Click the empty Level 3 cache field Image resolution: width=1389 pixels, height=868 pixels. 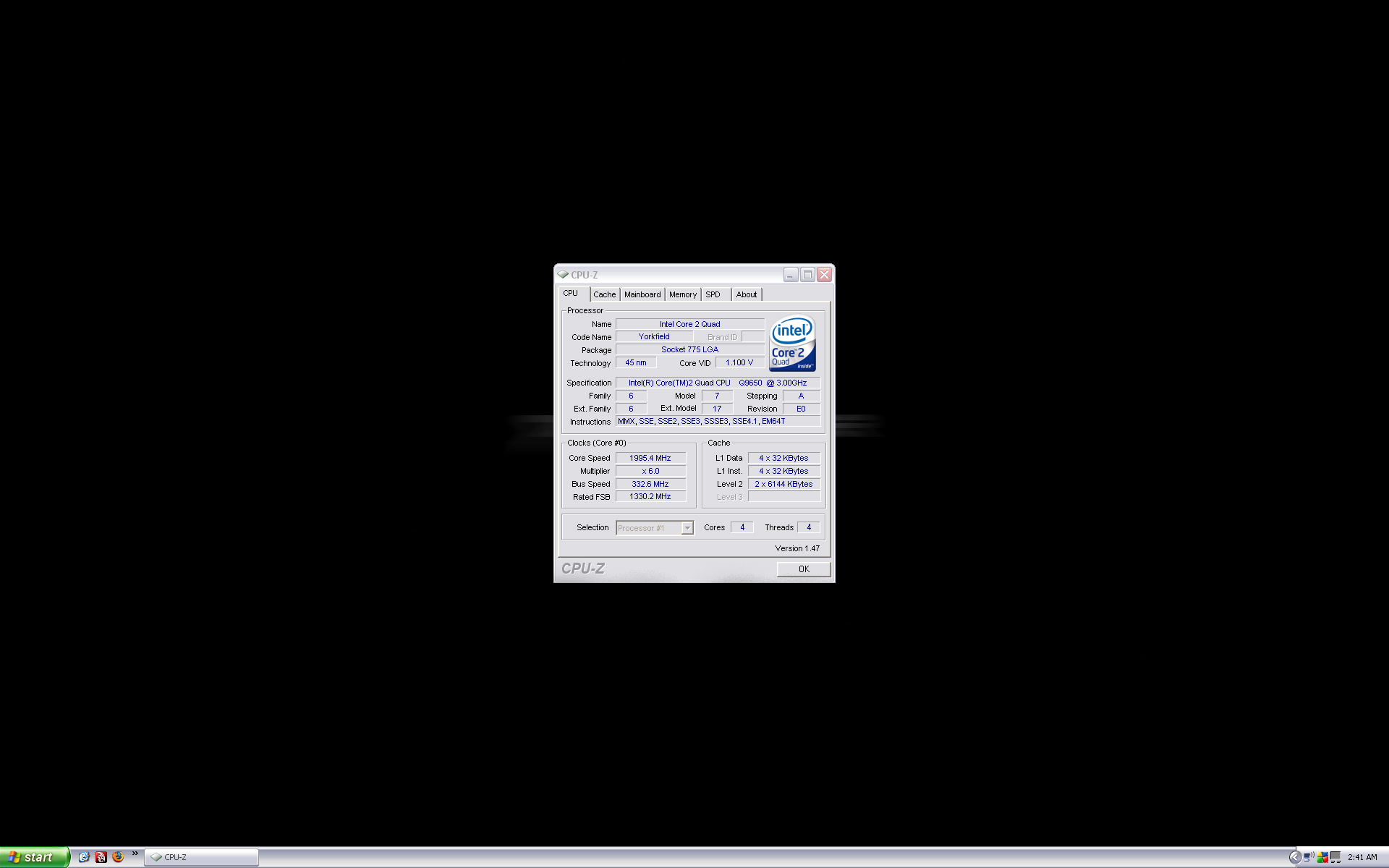click(x=784, y=497)
